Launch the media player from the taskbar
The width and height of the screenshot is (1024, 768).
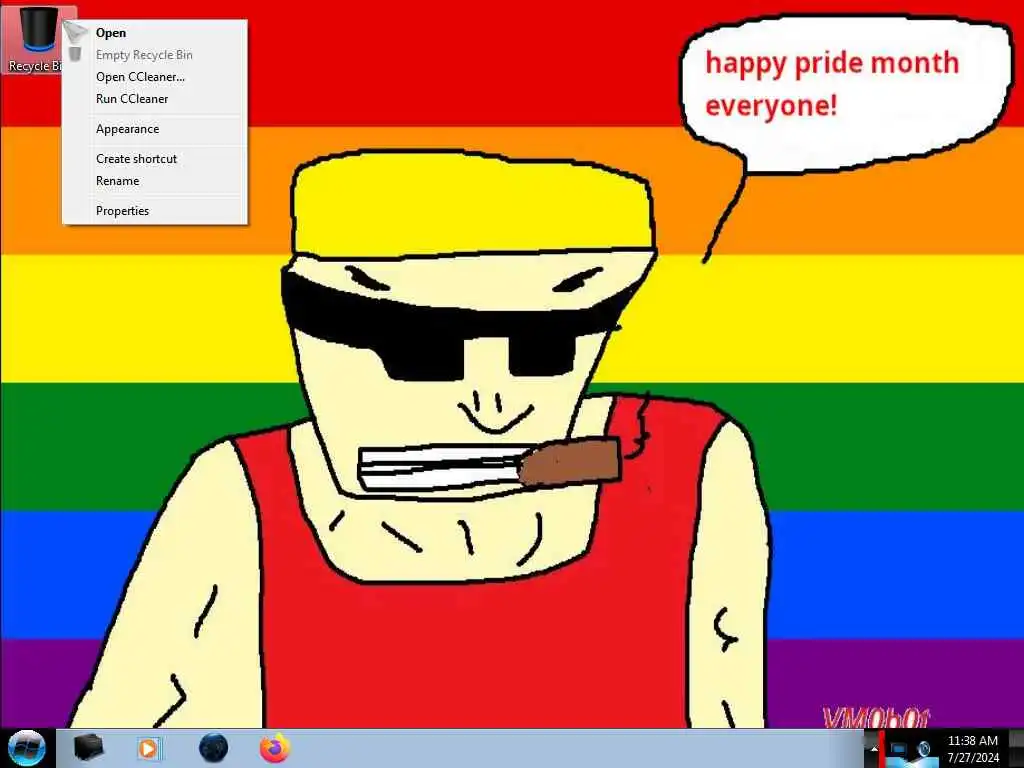149,748
